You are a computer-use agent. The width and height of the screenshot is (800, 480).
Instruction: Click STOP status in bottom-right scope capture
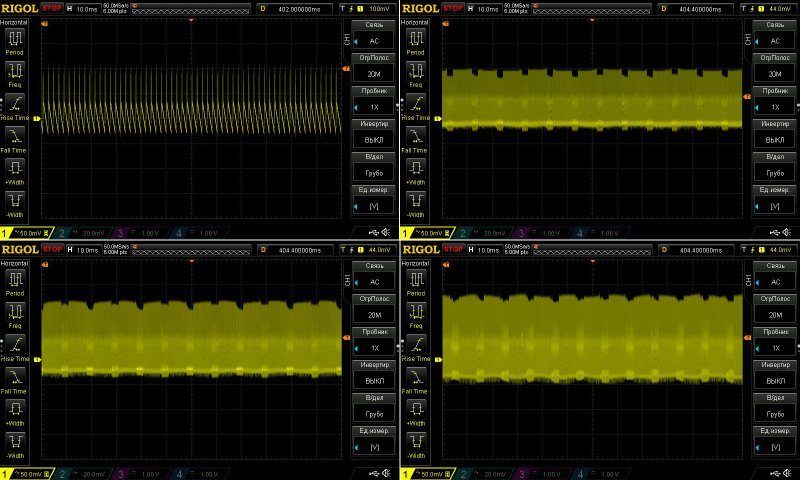pyautogui.click(x=453, y=249)
